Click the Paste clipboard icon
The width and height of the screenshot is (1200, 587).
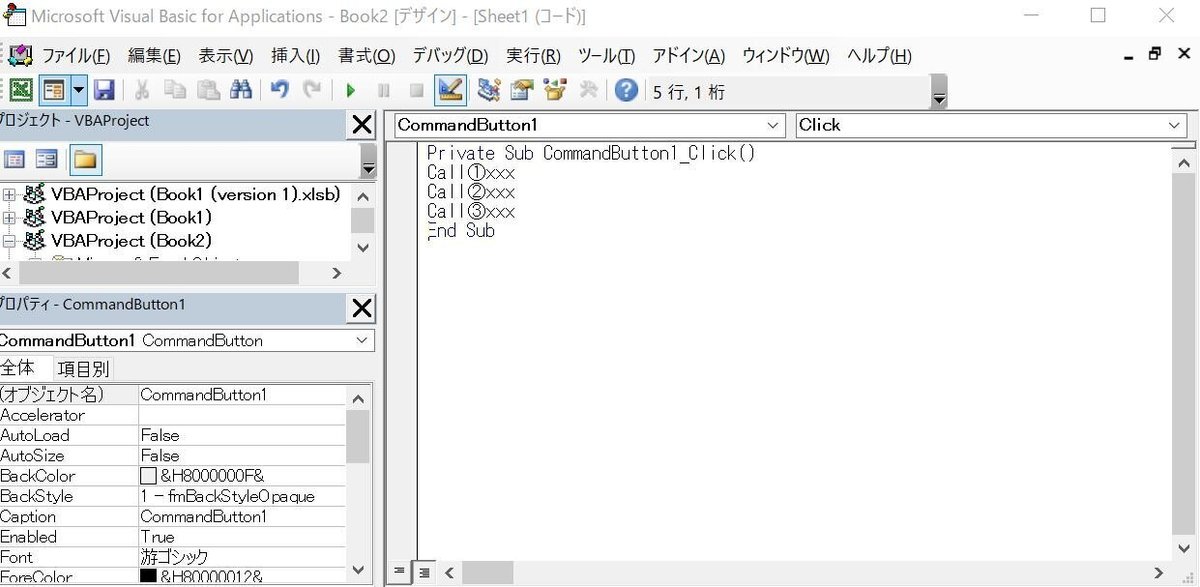208,91
